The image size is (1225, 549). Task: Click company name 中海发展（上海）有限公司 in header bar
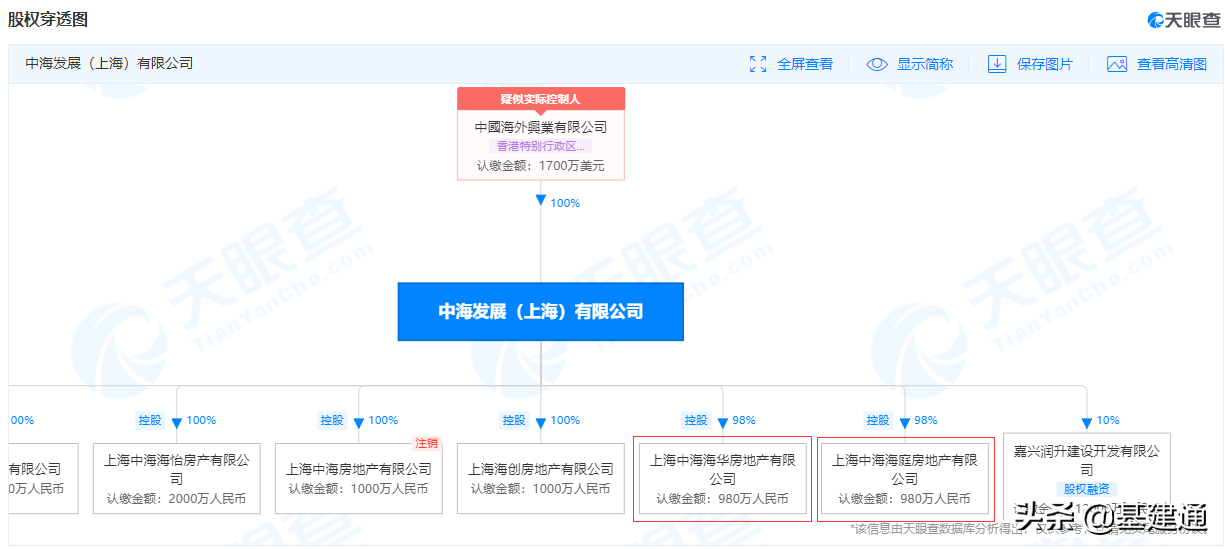coord(109,63)
